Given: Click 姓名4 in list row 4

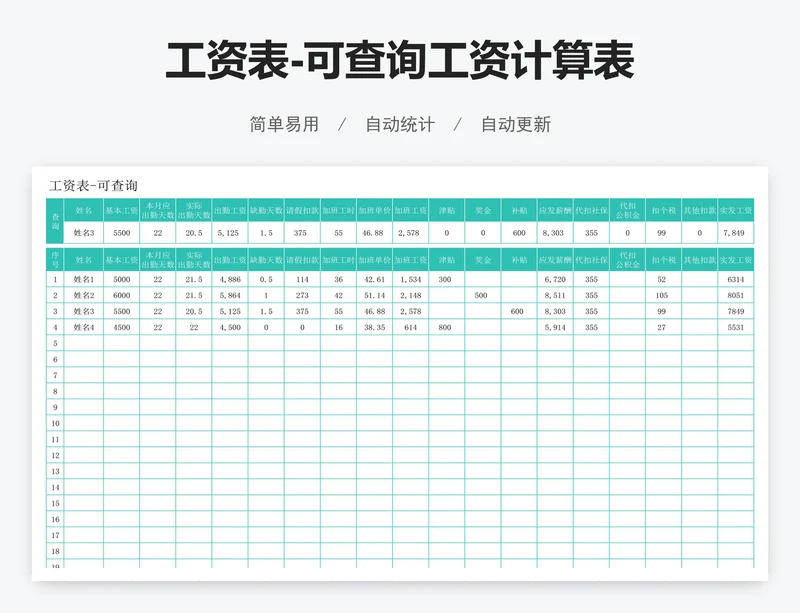Looking at the screenshot, I should [84, 327].
